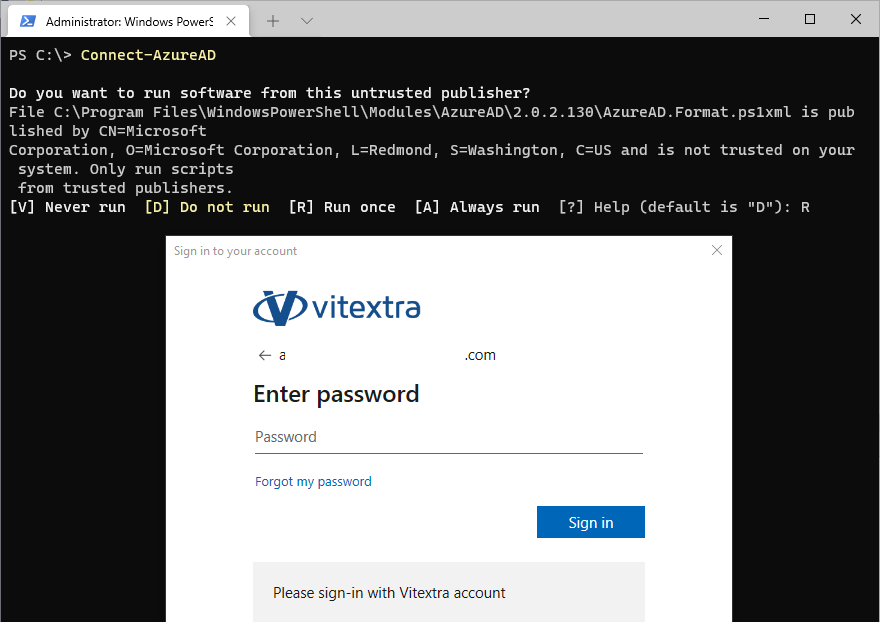This screenshot has width=880, height=622.
Task: Open the 'Forgot my password' link
Action: tap(313, 481)
